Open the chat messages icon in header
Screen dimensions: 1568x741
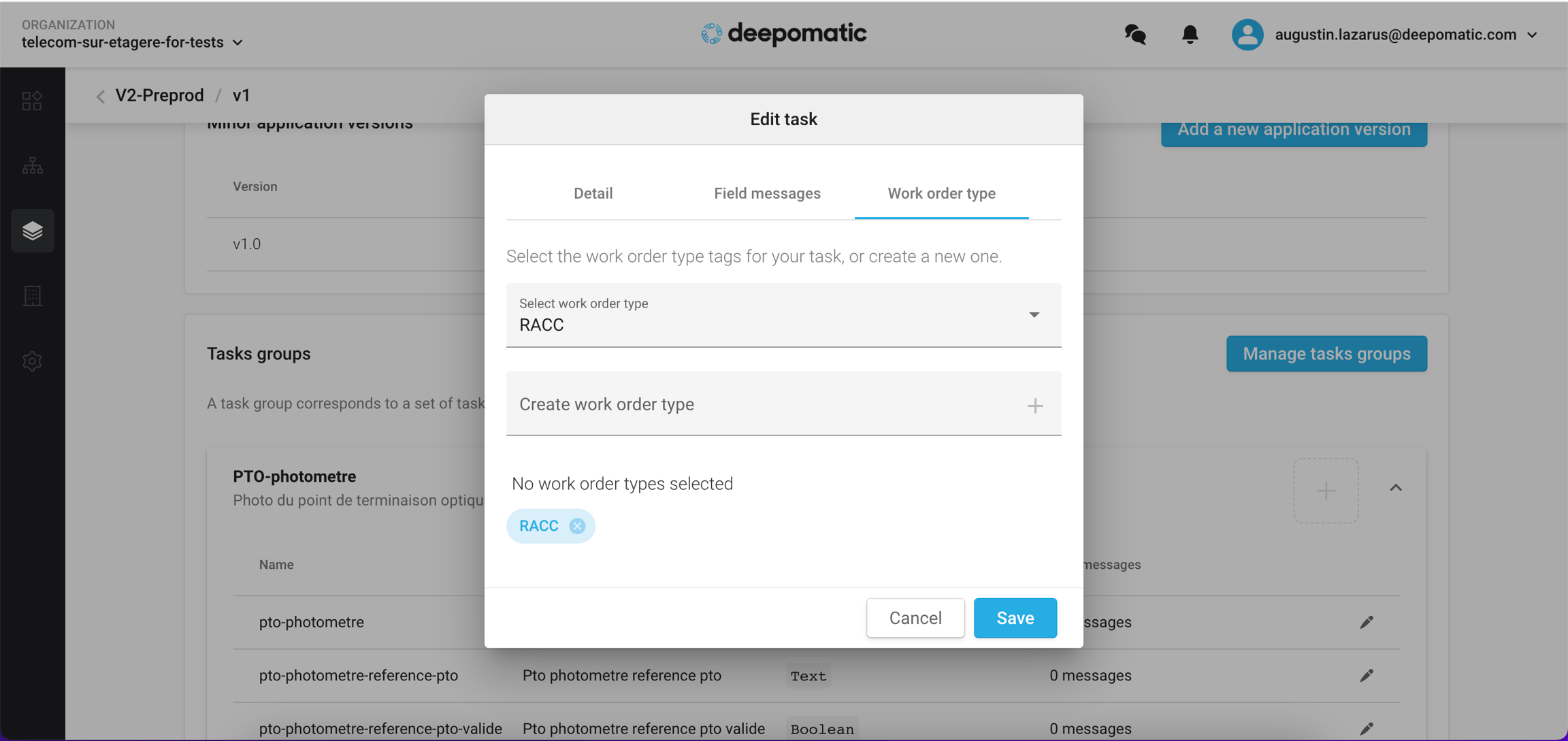coord(1135,35)
